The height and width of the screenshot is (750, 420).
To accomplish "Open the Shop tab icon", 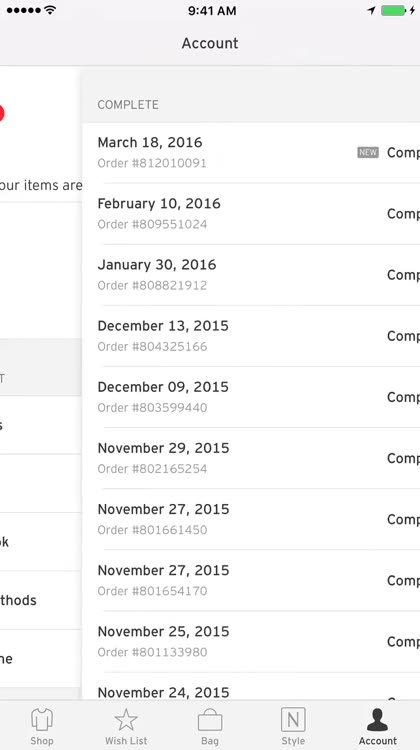I will point(42,720).
